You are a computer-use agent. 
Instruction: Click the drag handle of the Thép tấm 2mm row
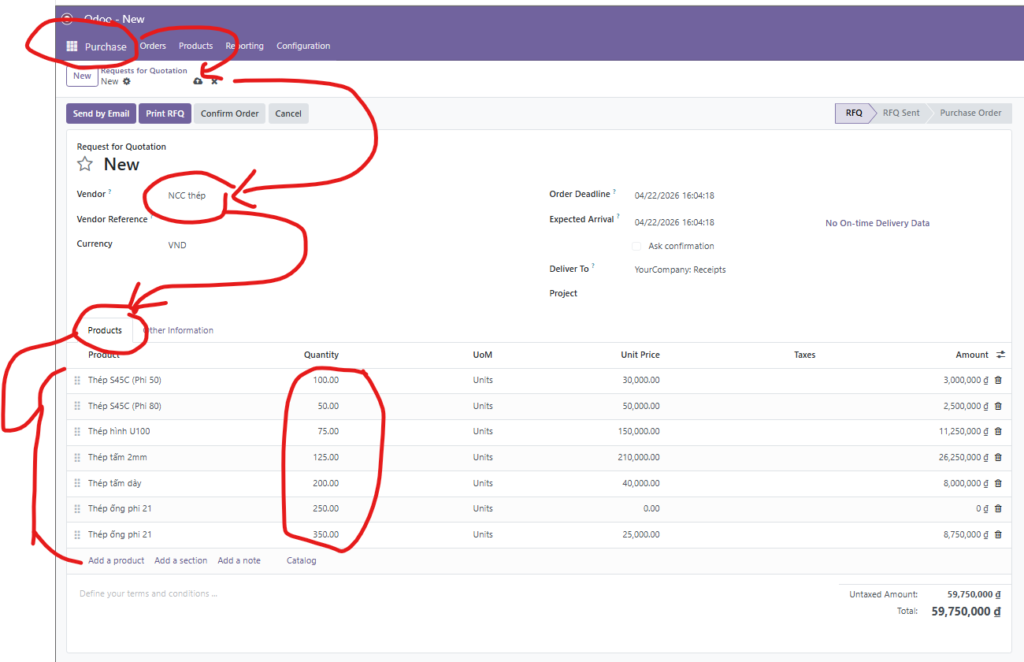pos(77,458)
